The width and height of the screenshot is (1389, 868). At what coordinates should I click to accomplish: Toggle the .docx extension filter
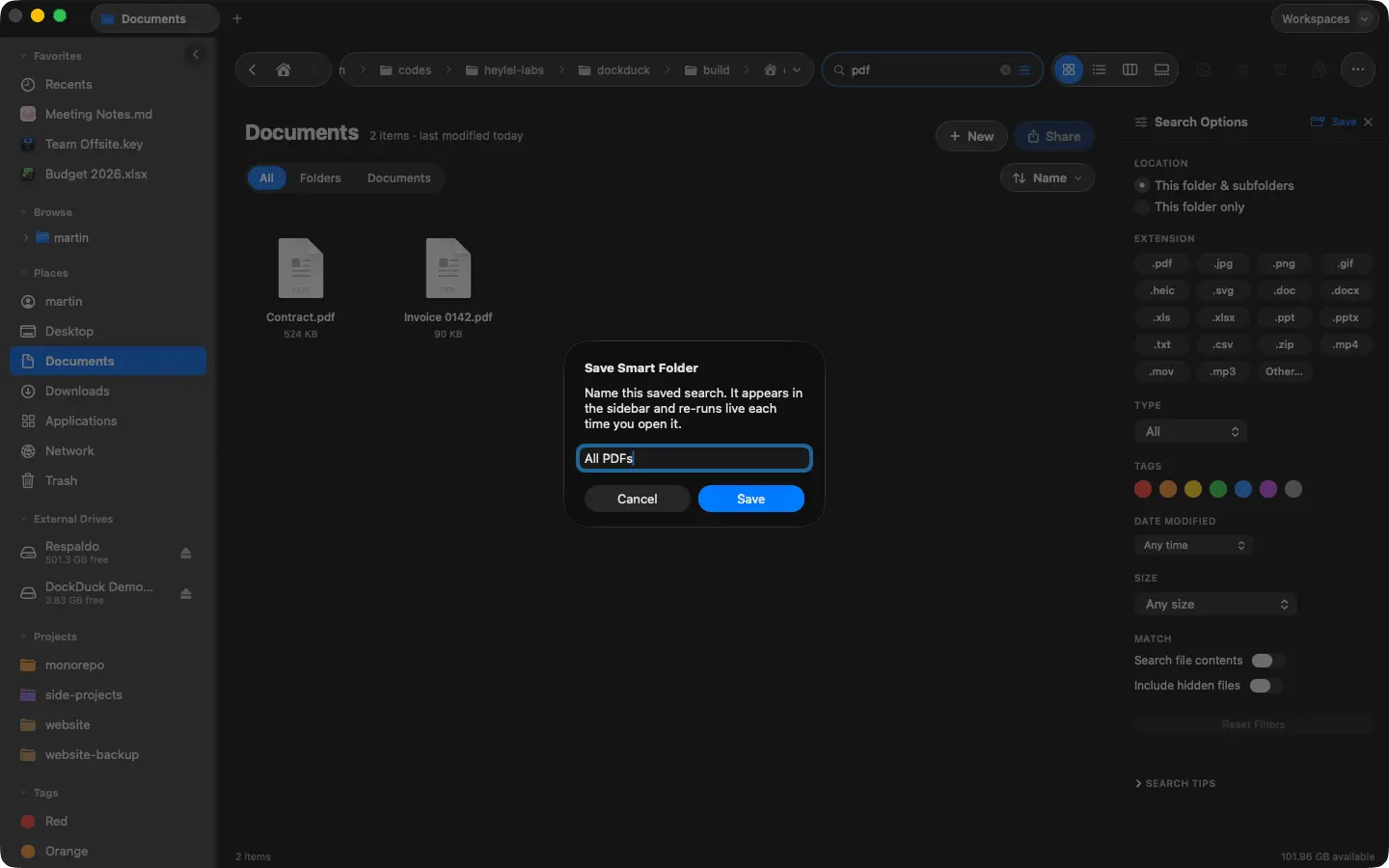(1345, 290)
